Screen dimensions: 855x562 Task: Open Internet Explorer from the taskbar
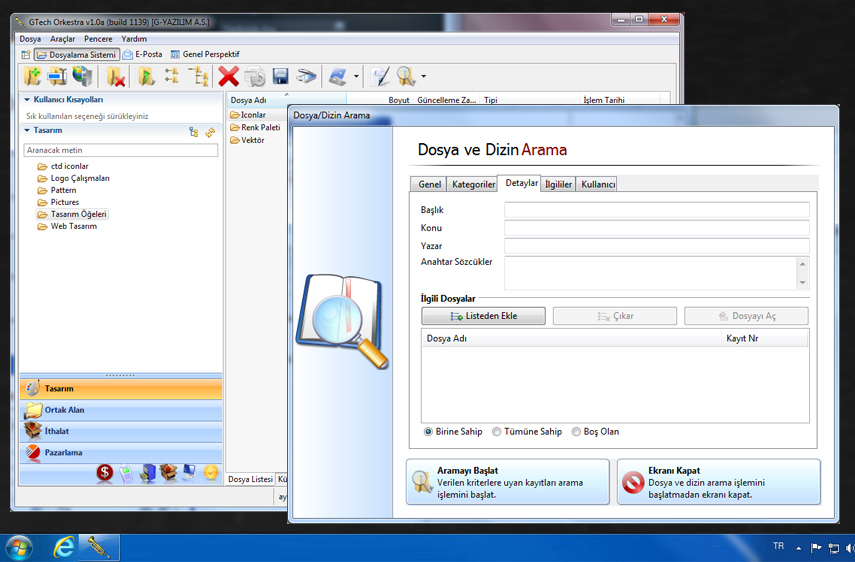point(64,547)
